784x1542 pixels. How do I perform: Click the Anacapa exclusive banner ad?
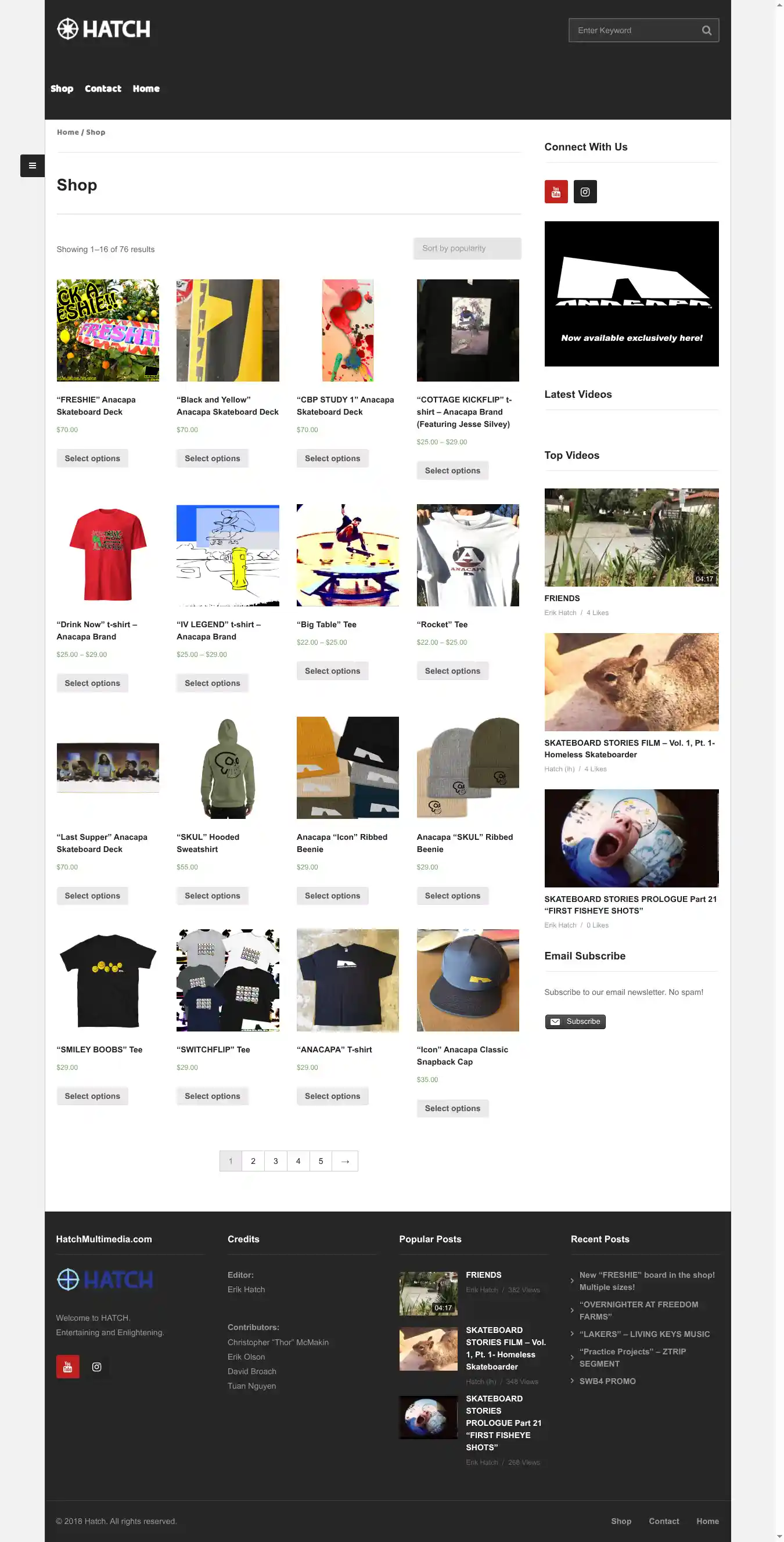pyautogui.click(x=631, y=294)
